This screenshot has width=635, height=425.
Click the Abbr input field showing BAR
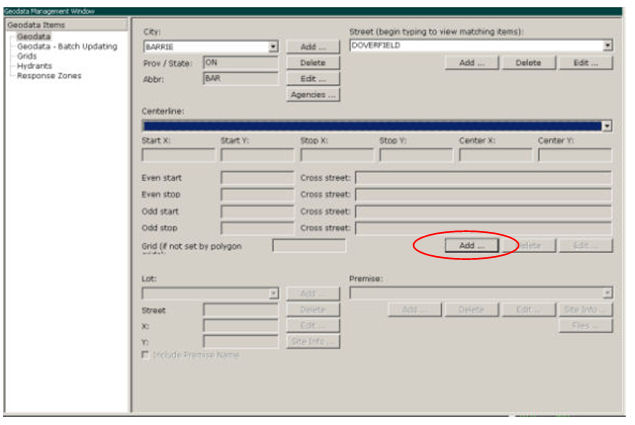tap(240, 77)
